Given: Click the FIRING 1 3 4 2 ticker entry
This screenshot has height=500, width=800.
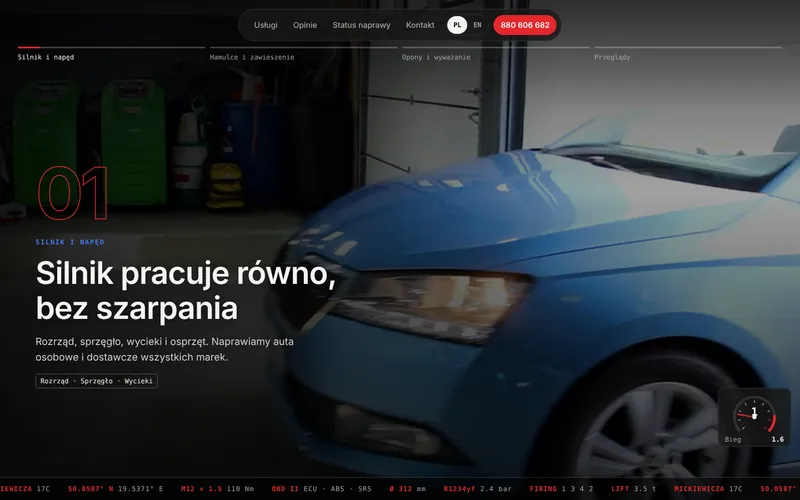Looking at the screenshot, I should pyautogui.click(x=561, y=489).
